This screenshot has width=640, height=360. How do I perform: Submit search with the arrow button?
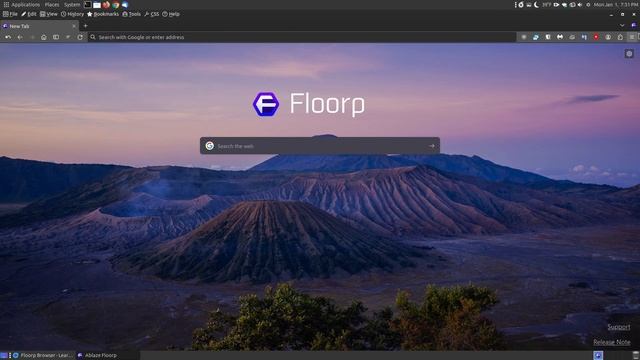point(432,146)
